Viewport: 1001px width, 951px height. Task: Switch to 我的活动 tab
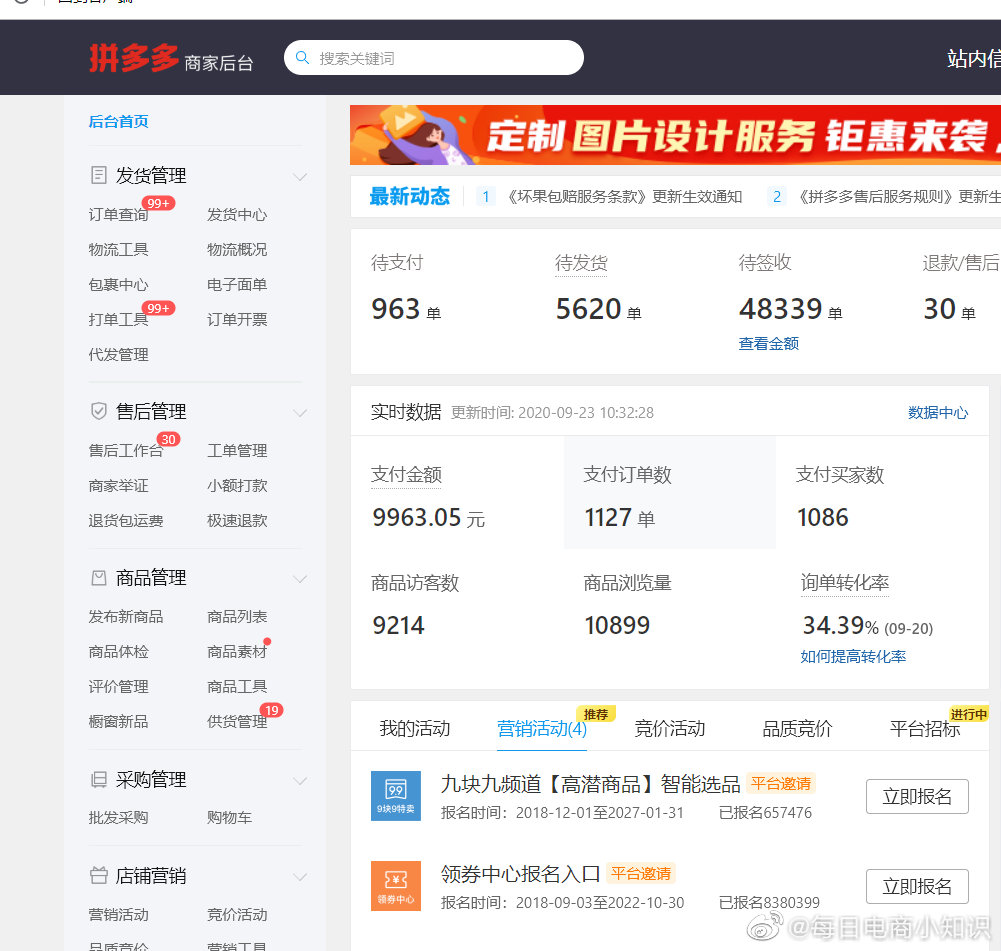pyautogui.click(x=415, y=728)
